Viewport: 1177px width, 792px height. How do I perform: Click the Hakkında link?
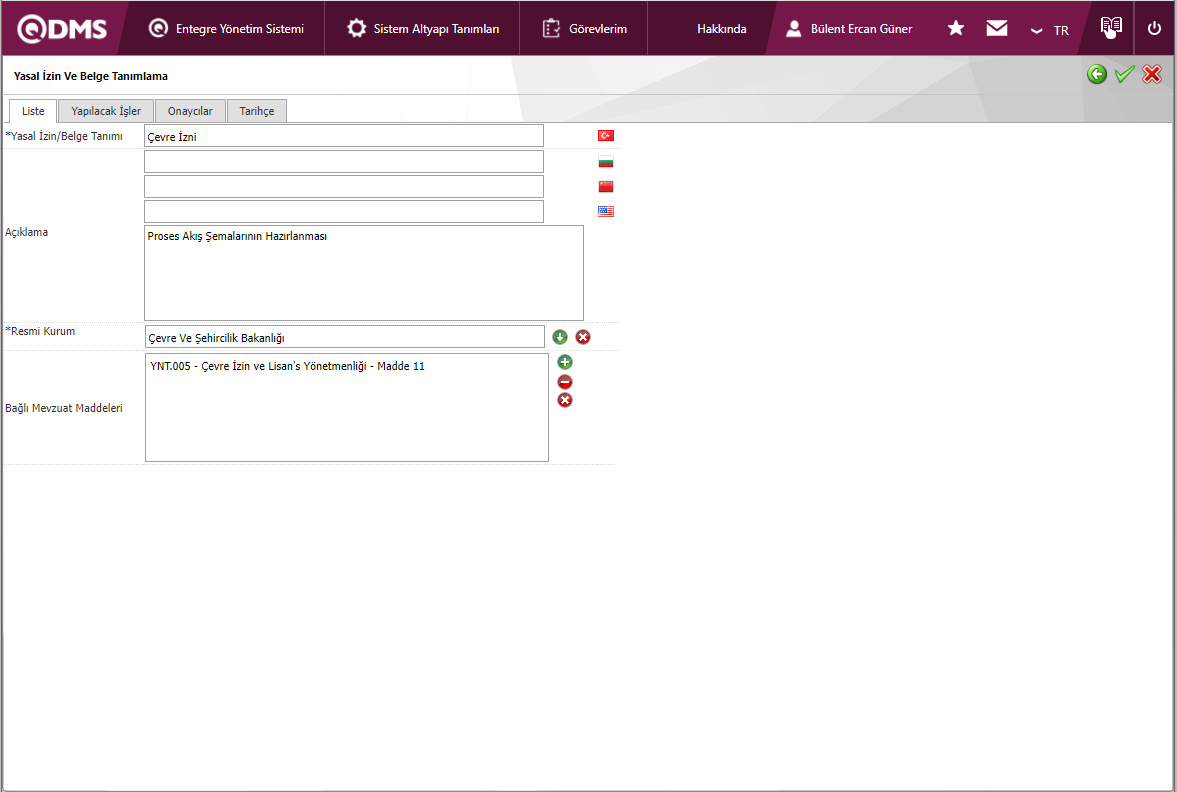tap(721, 29)
